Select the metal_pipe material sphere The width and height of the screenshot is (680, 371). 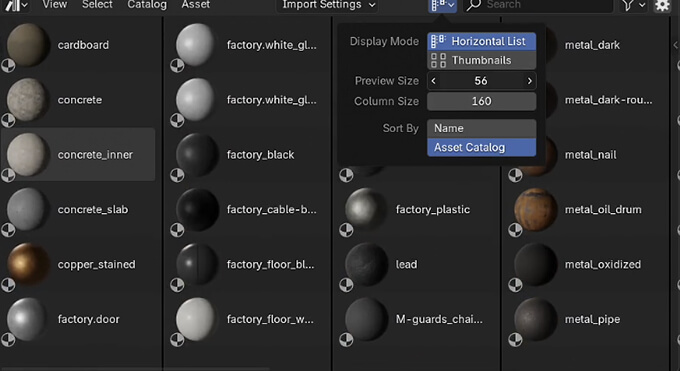536,319
